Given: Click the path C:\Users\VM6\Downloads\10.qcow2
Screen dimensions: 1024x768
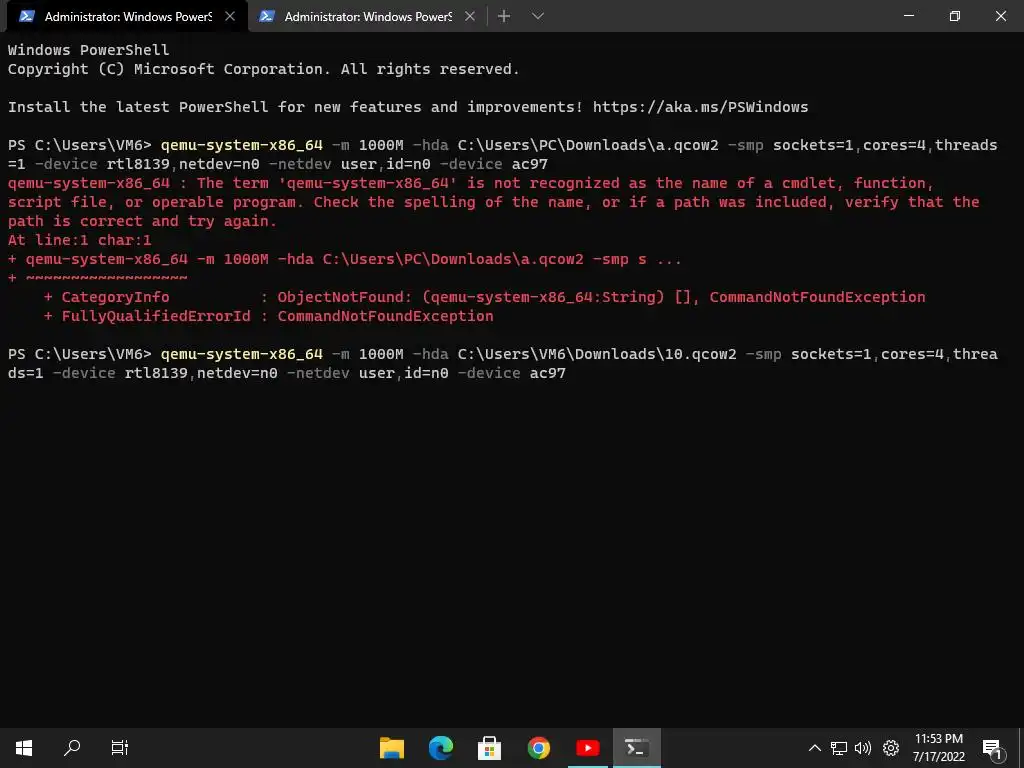Looking at the screenshot, I should point(597,354).
